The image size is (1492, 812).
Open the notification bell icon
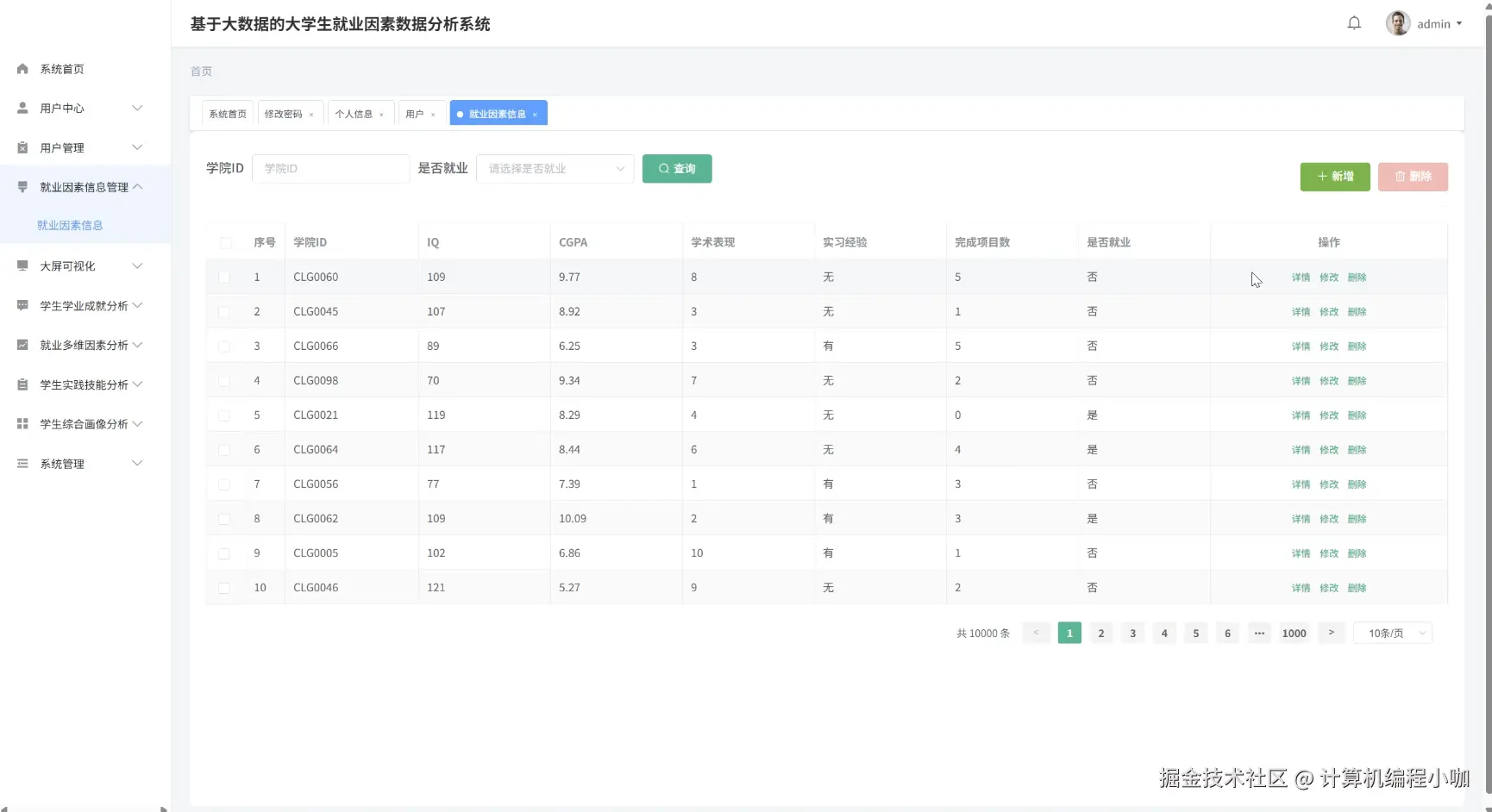click(1354, 23)
